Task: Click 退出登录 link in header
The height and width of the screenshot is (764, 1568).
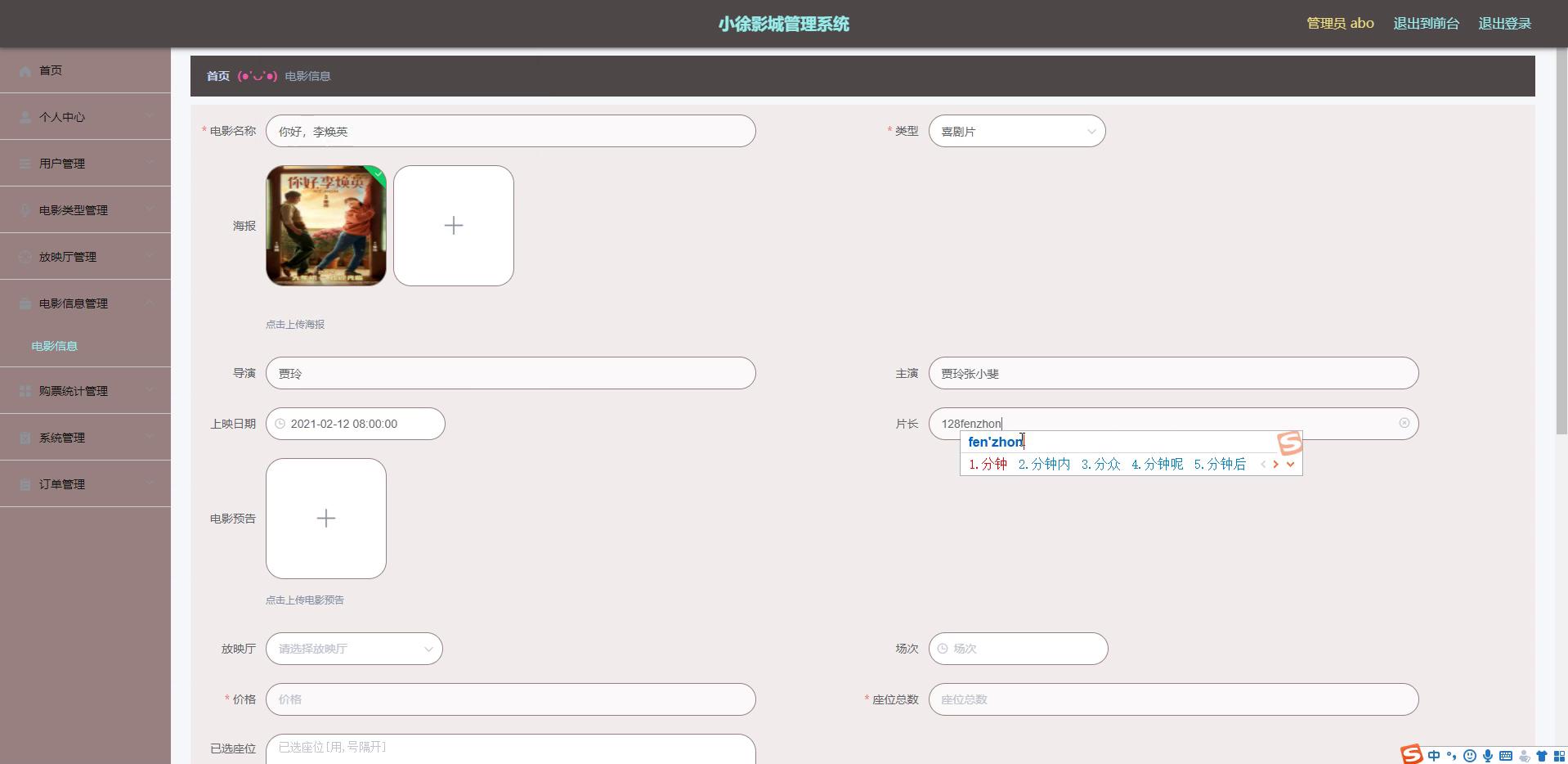Action: (x=1504, y=24)
